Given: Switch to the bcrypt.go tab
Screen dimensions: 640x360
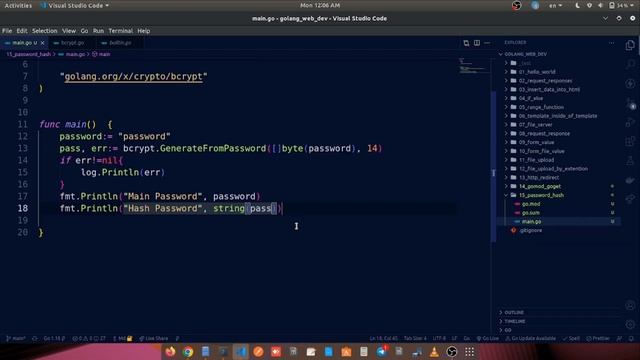Looking at the screenshot, I should (72, 43).
